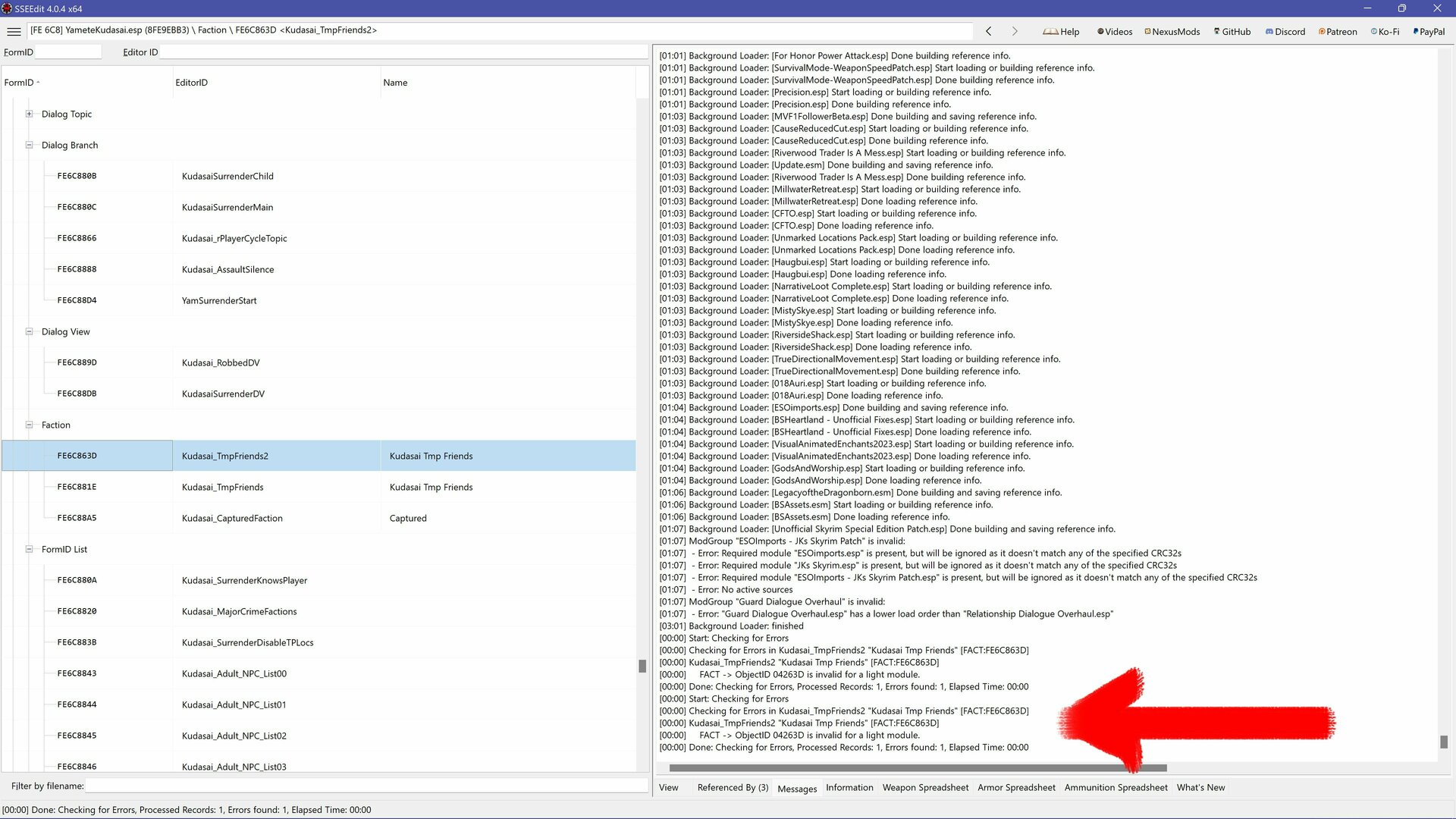Image resolution: width=1456 pixels, height=819 pixels.
Task: Open the Weapon Spreadsheet tab
Action: click(925, 788)
